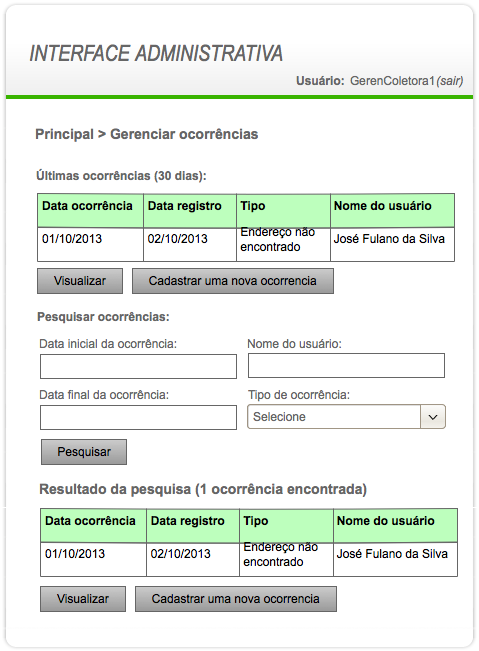Click the sair logout link

450,81
